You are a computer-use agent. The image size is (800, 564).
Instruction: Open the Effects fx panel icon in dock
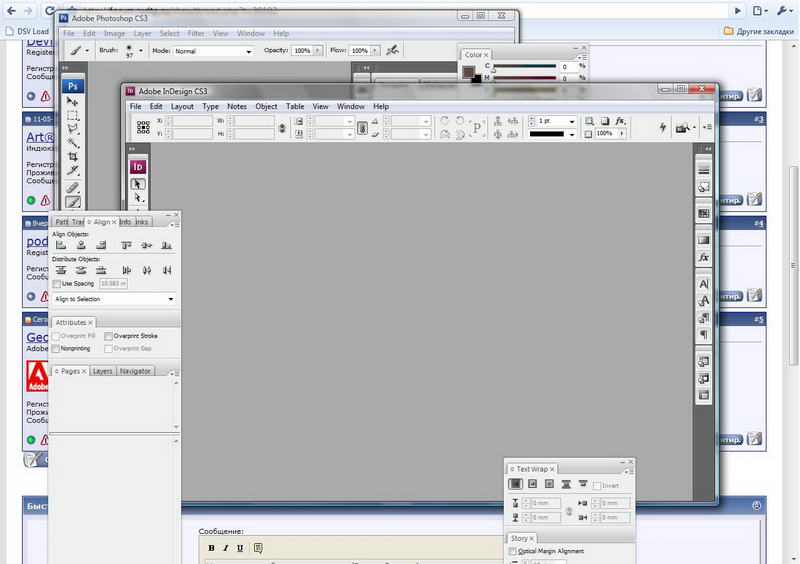pos(704,258)
